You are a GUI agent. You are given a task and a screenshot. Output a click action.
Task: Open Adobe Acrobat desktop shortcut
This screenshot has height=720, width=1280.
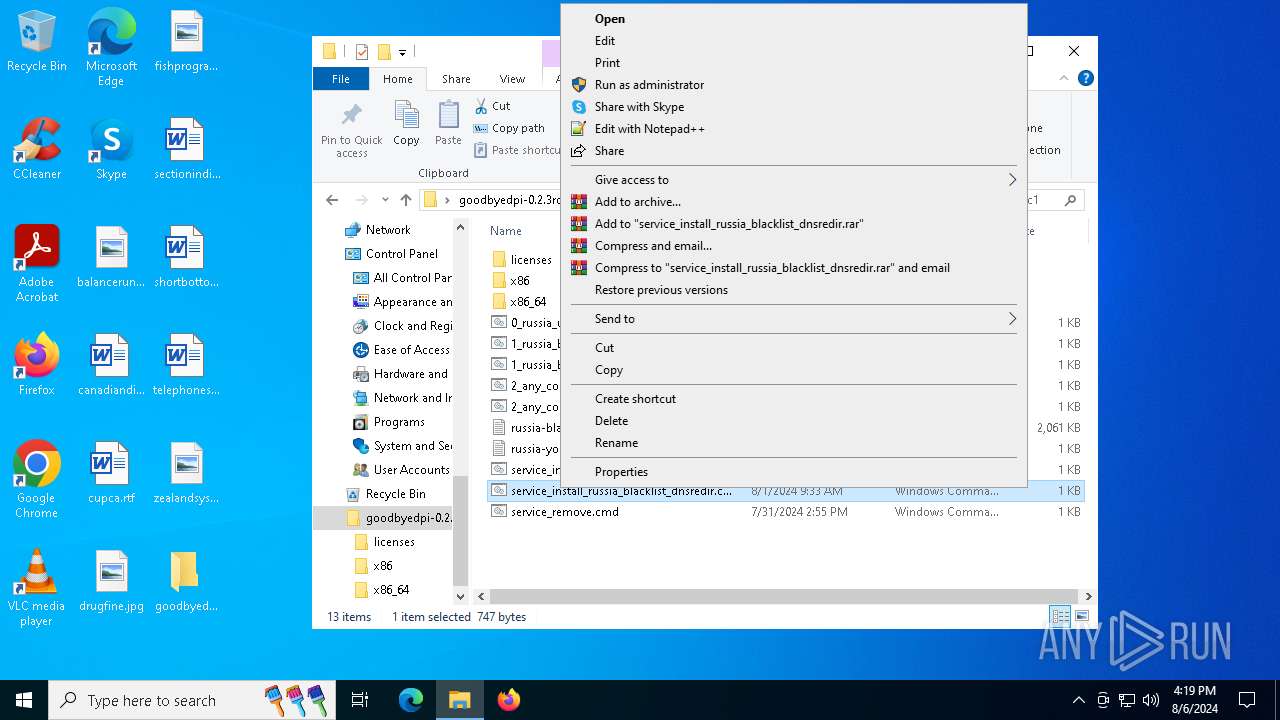point(37,264)
